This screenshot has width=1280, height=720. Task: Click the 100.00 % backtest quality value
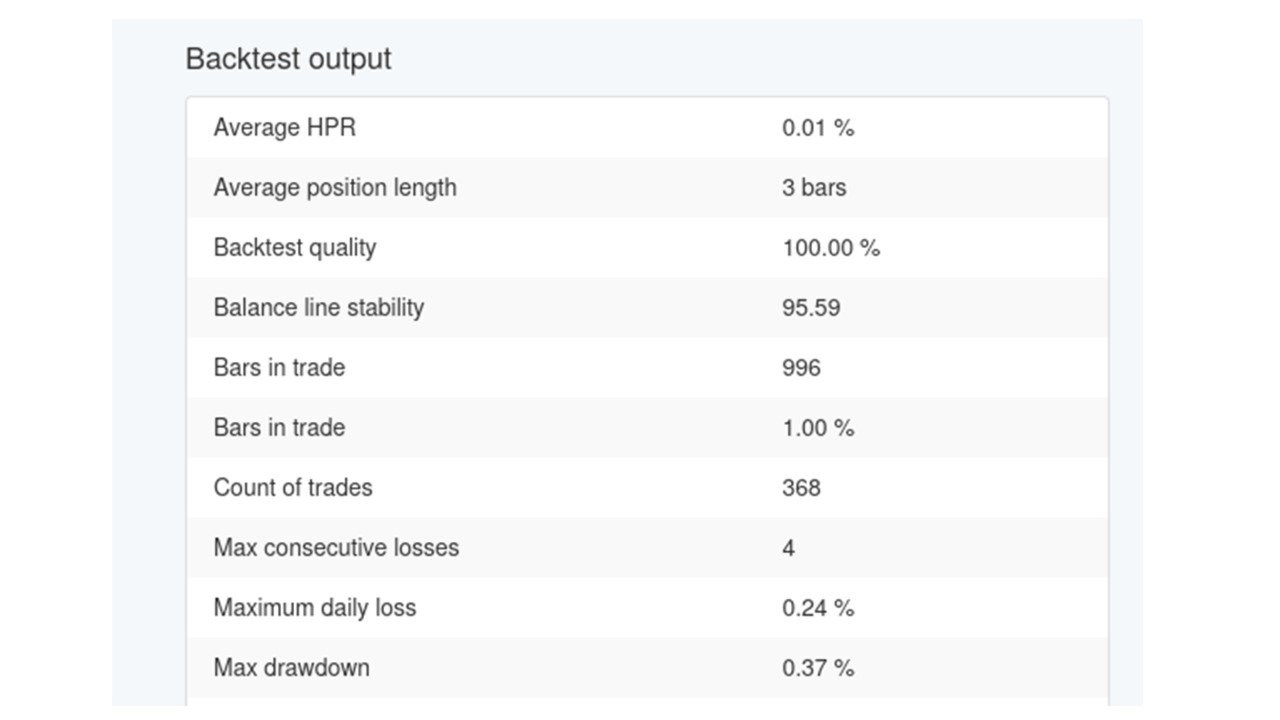830,248
